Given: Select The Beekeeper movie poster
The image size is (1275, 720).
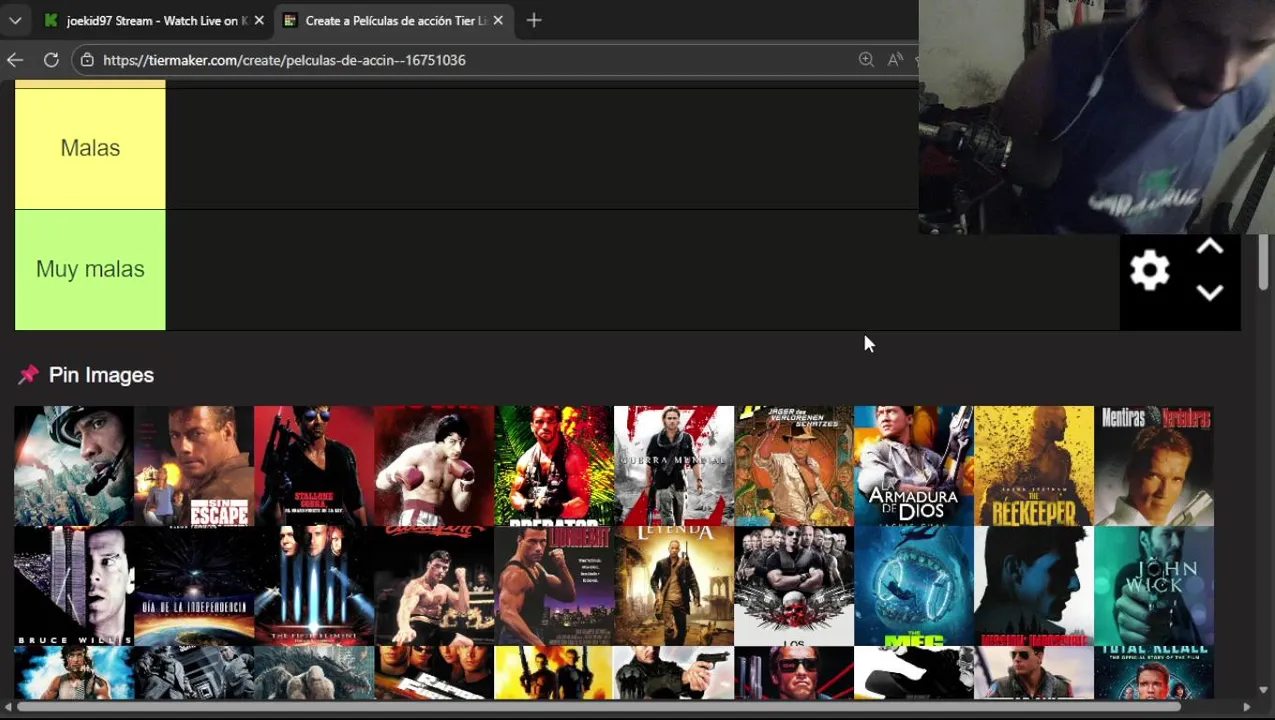Looking at the screenshot, I should pos(1034,466).
